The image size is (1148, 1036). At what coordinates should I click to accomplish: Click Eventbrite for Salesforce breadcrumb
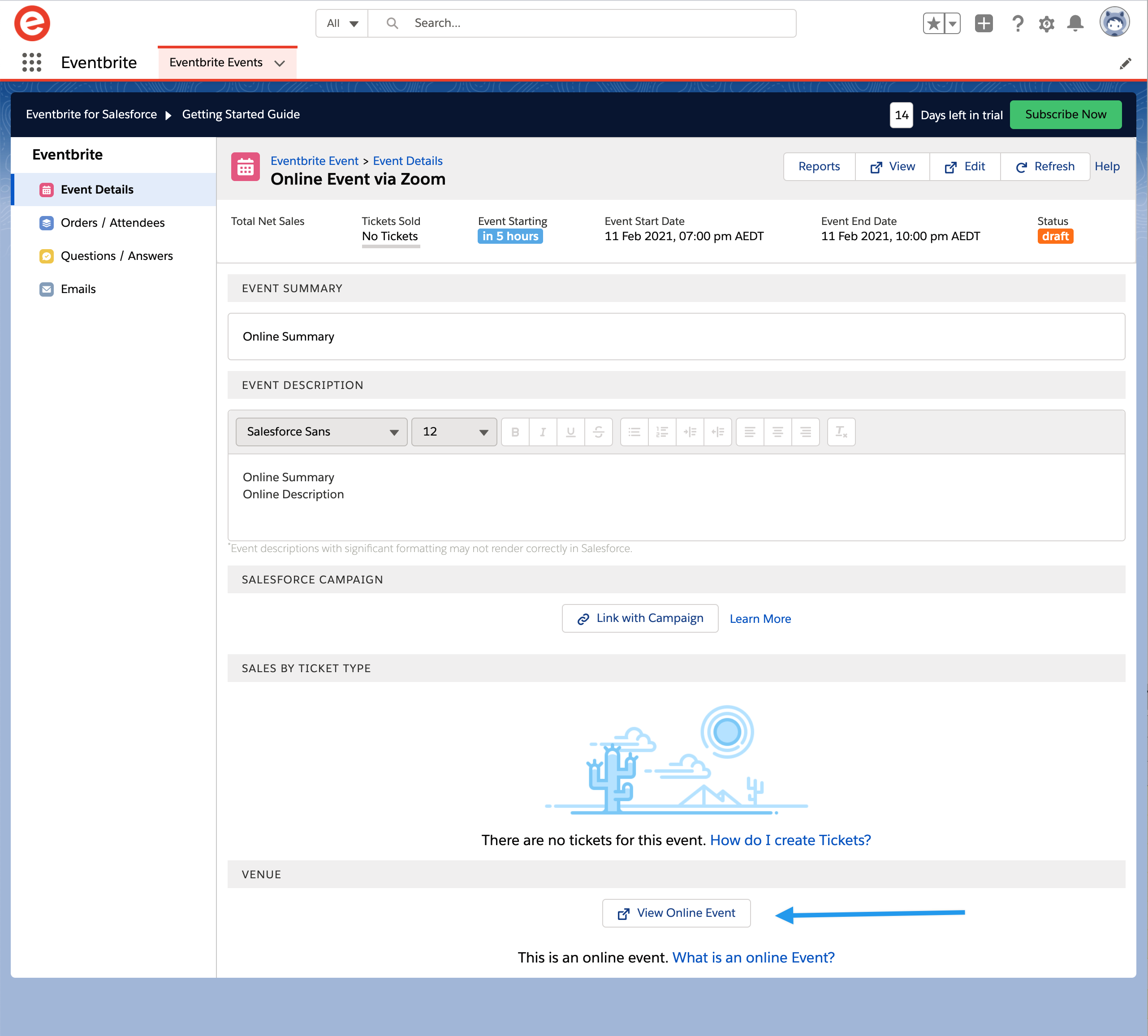(91, 114)
